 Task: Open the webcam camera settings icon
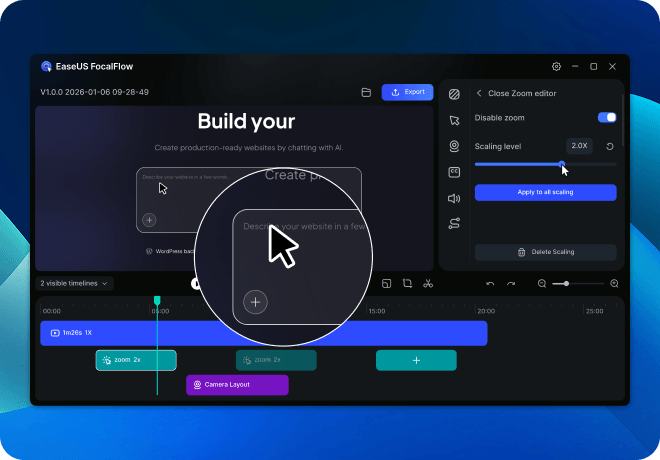coord(454,146)
